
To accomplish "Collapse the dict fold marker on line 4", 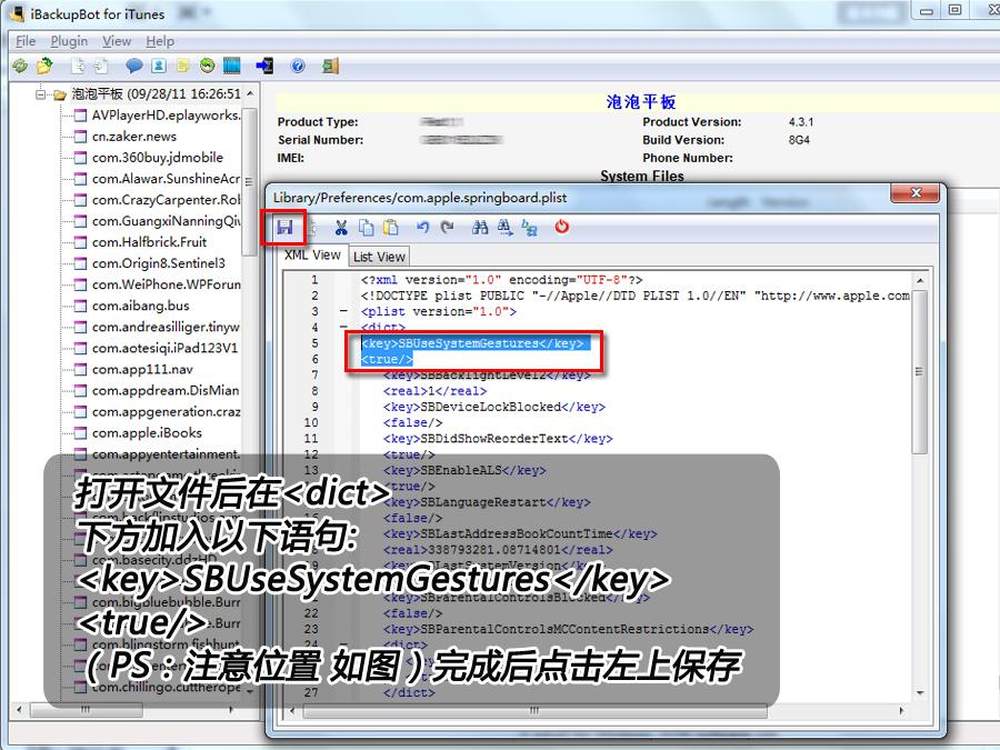I will coord(345,328).
